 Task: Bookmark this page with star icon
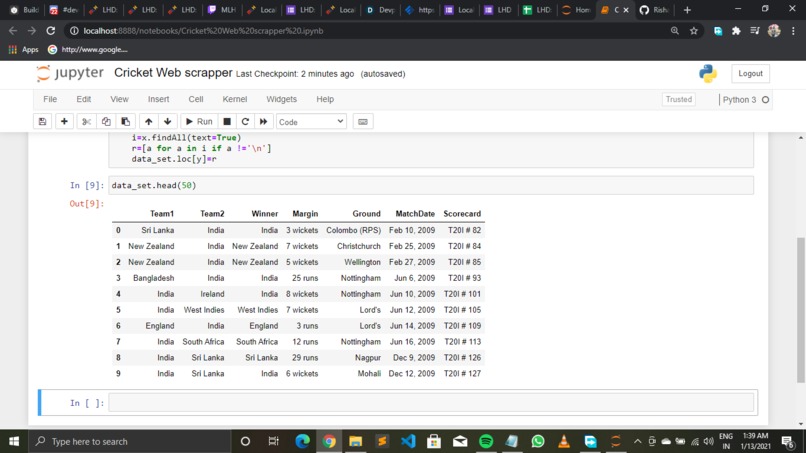tap(694, 31)
